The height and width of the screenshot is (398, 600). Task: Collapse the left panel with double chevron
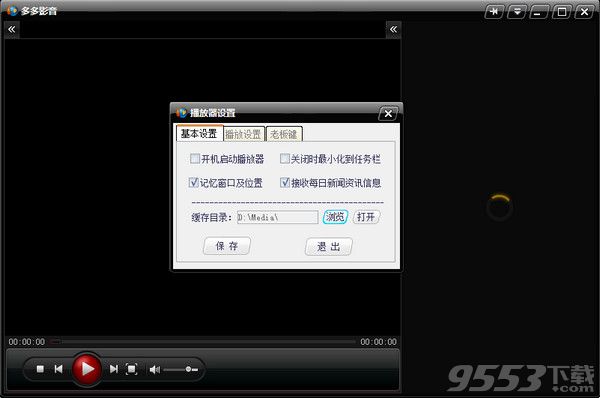[x=12, y=29]
